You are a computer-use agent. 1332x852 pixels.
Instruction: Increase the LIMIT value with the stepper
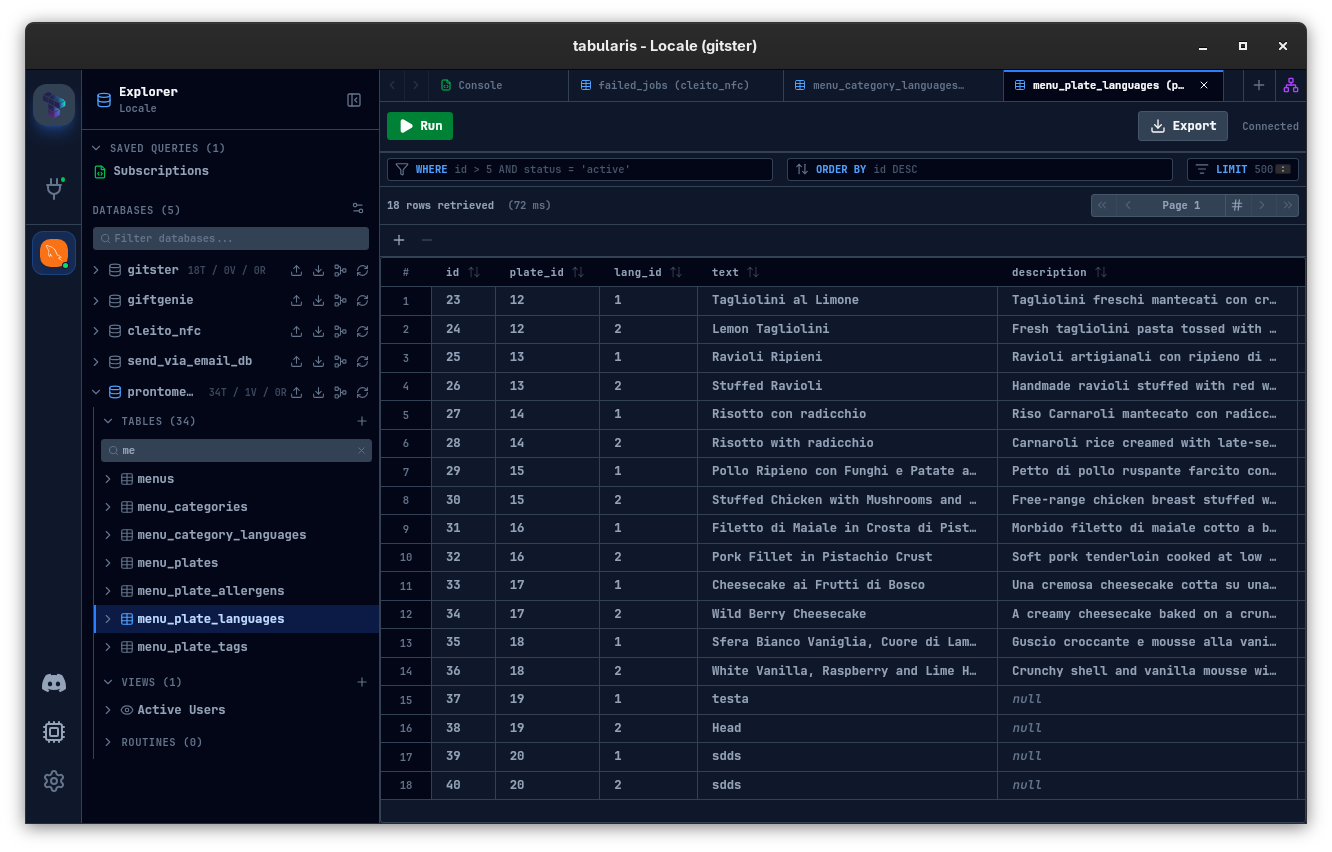coord(1283,165)
